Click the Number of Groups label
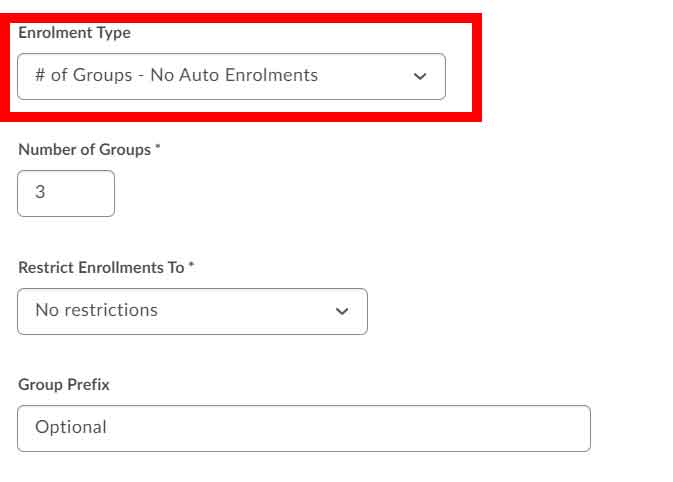Screen dimensions: 673x482 (x=84, y=150)
